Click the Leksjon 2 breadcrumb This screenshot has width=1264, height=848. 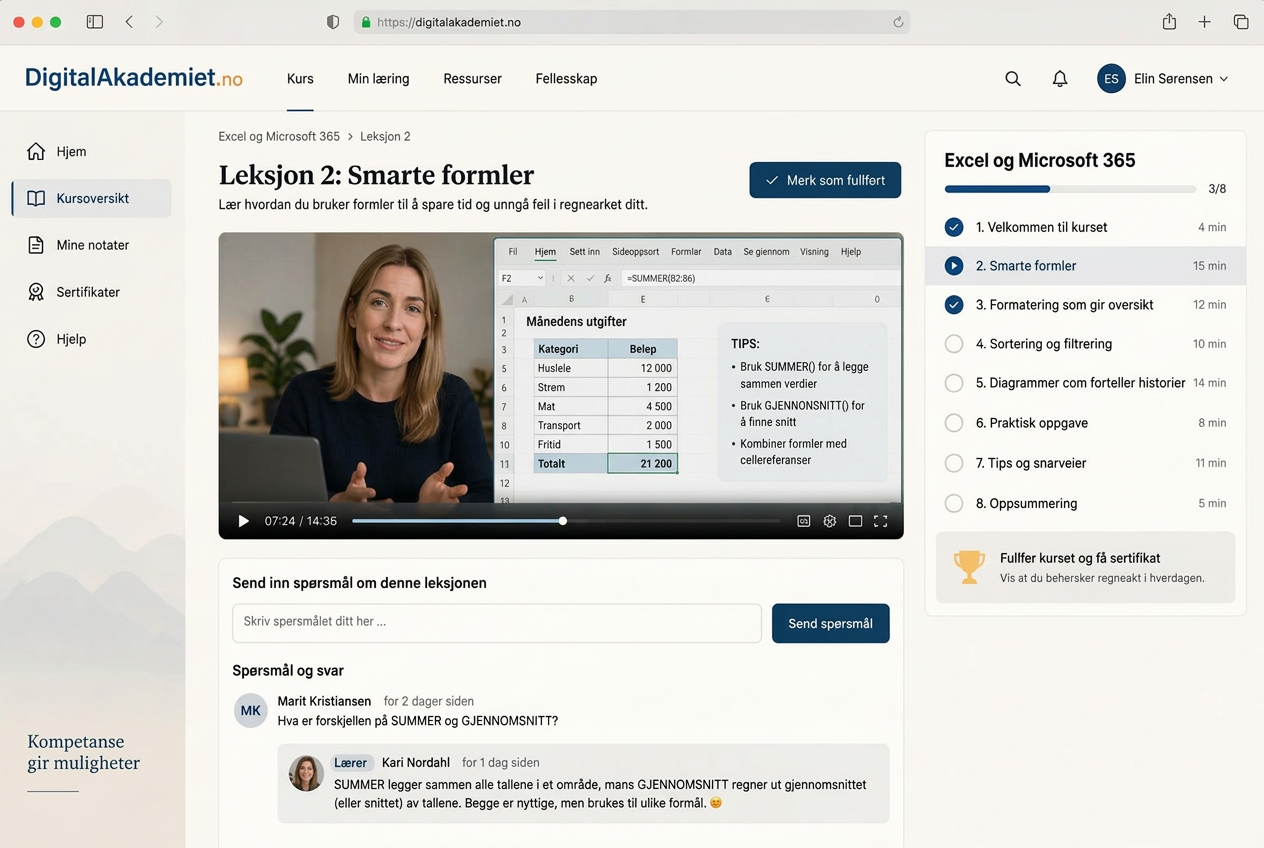tap(385, 136)
